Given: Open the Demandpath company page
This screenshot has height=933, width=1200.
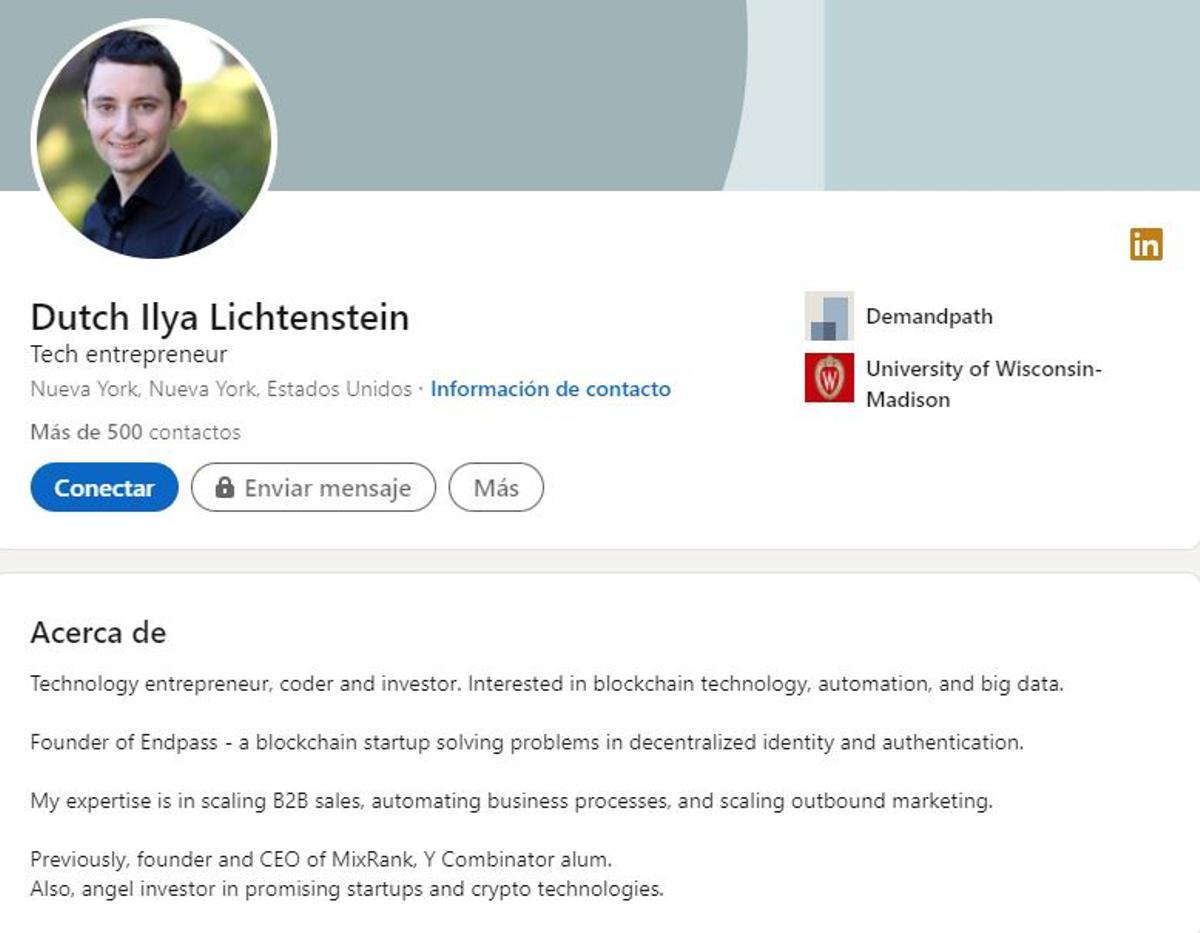Looking at the screenshot, I should tap(929, 317).
